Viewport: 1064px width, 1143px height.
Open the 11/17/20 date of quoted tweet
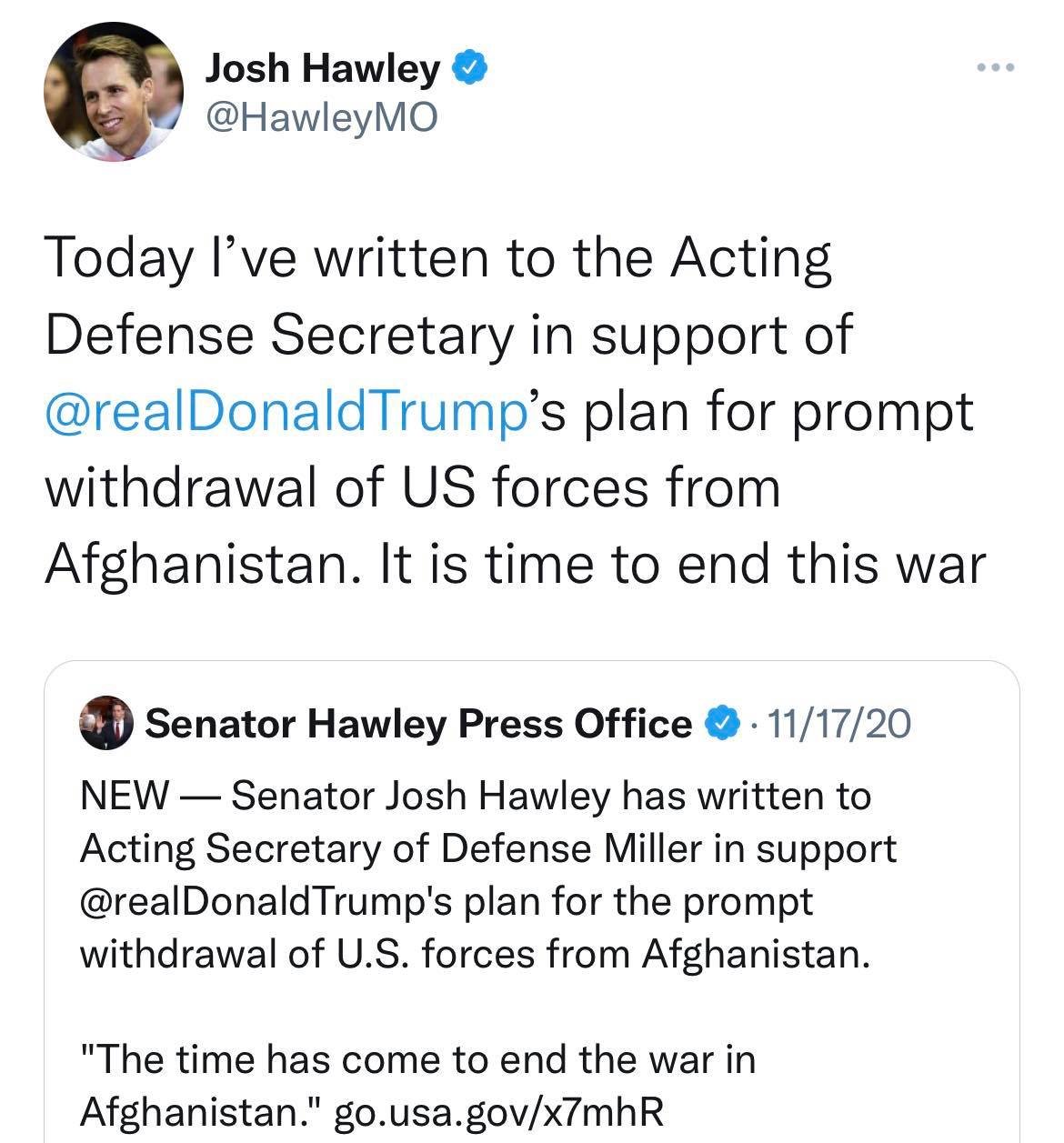839,724
